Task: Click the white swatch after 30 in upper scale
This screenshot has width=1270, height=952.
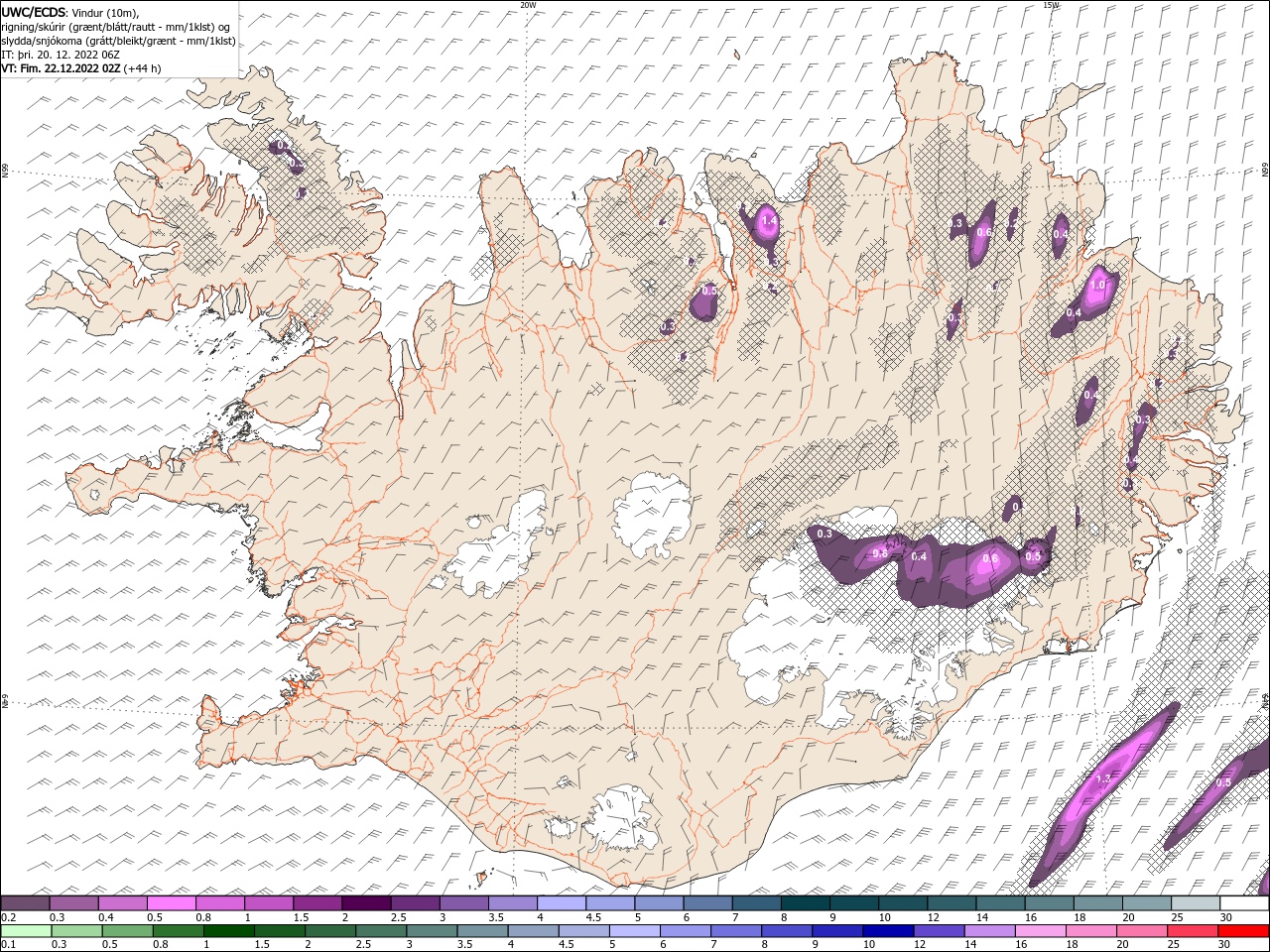Action: (1243, 903)
